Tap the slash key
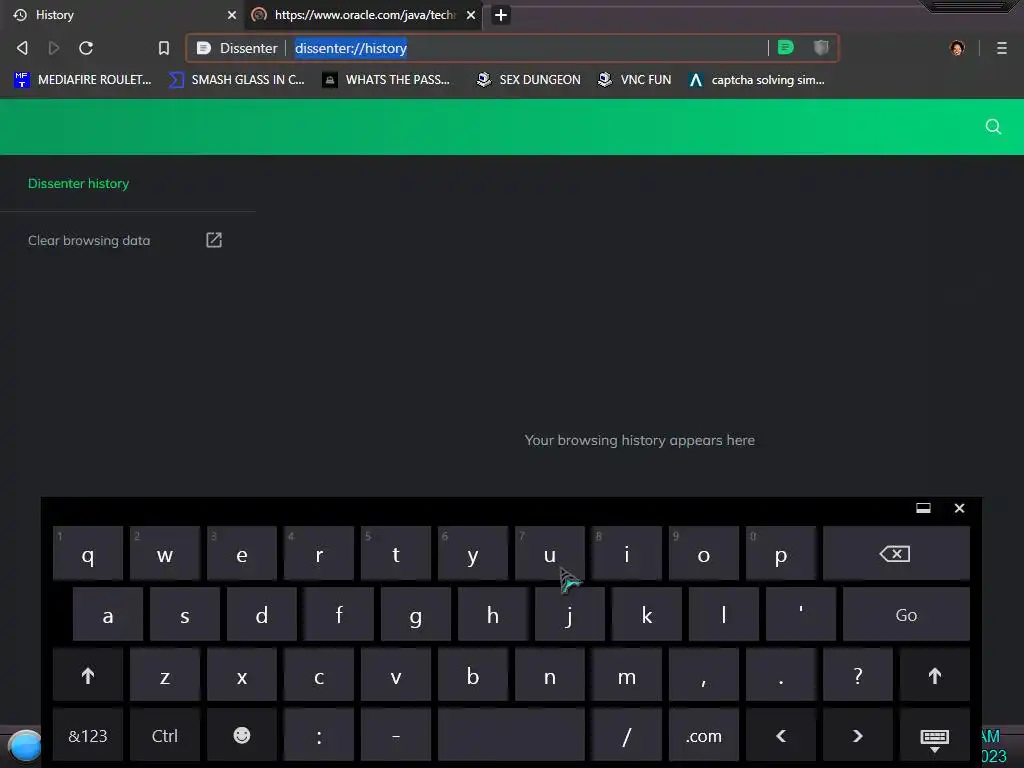This screenshot has width=1024, height=768. 626,736
